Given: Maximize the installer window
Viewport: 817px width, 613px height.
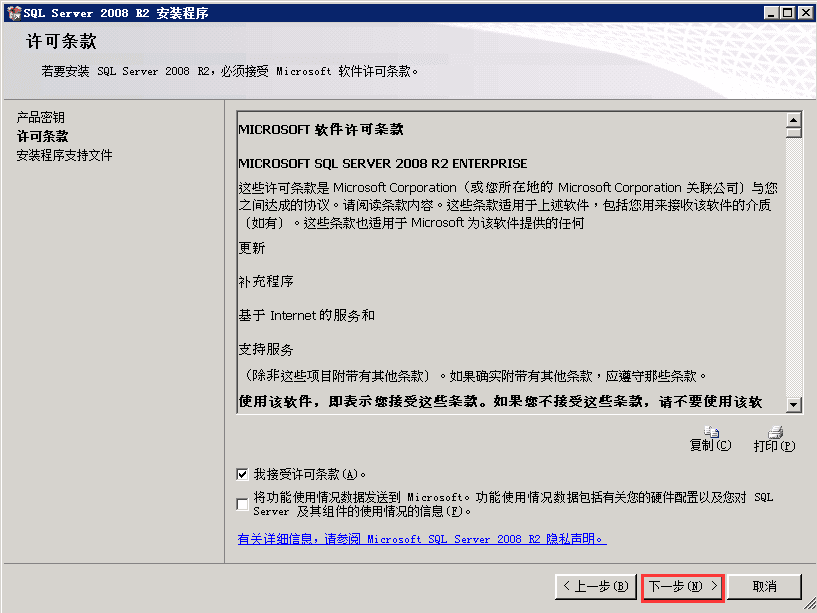Looking at the screenshot, I should [788, 13].
